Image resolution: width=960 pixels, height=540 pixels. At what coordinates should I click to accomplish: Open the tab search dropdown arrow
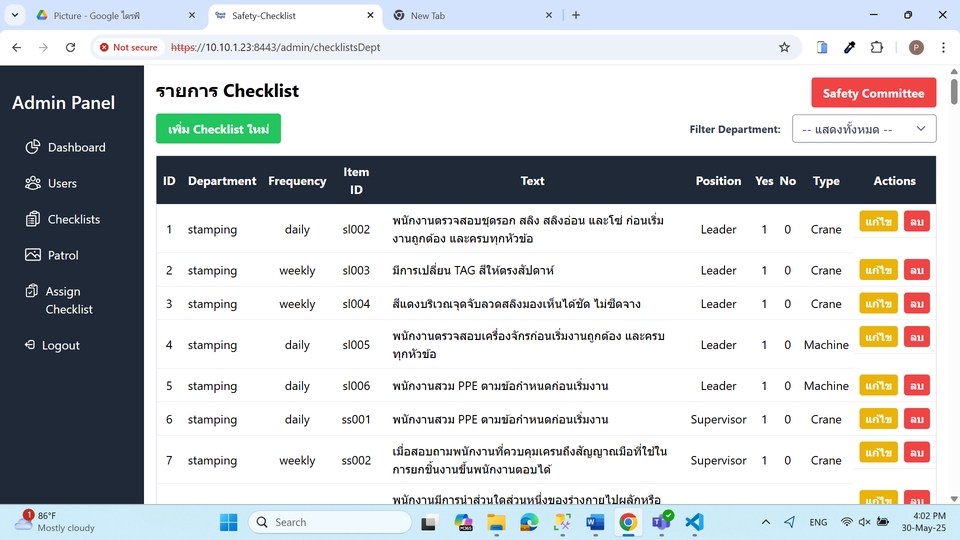(x=15, y=15)
